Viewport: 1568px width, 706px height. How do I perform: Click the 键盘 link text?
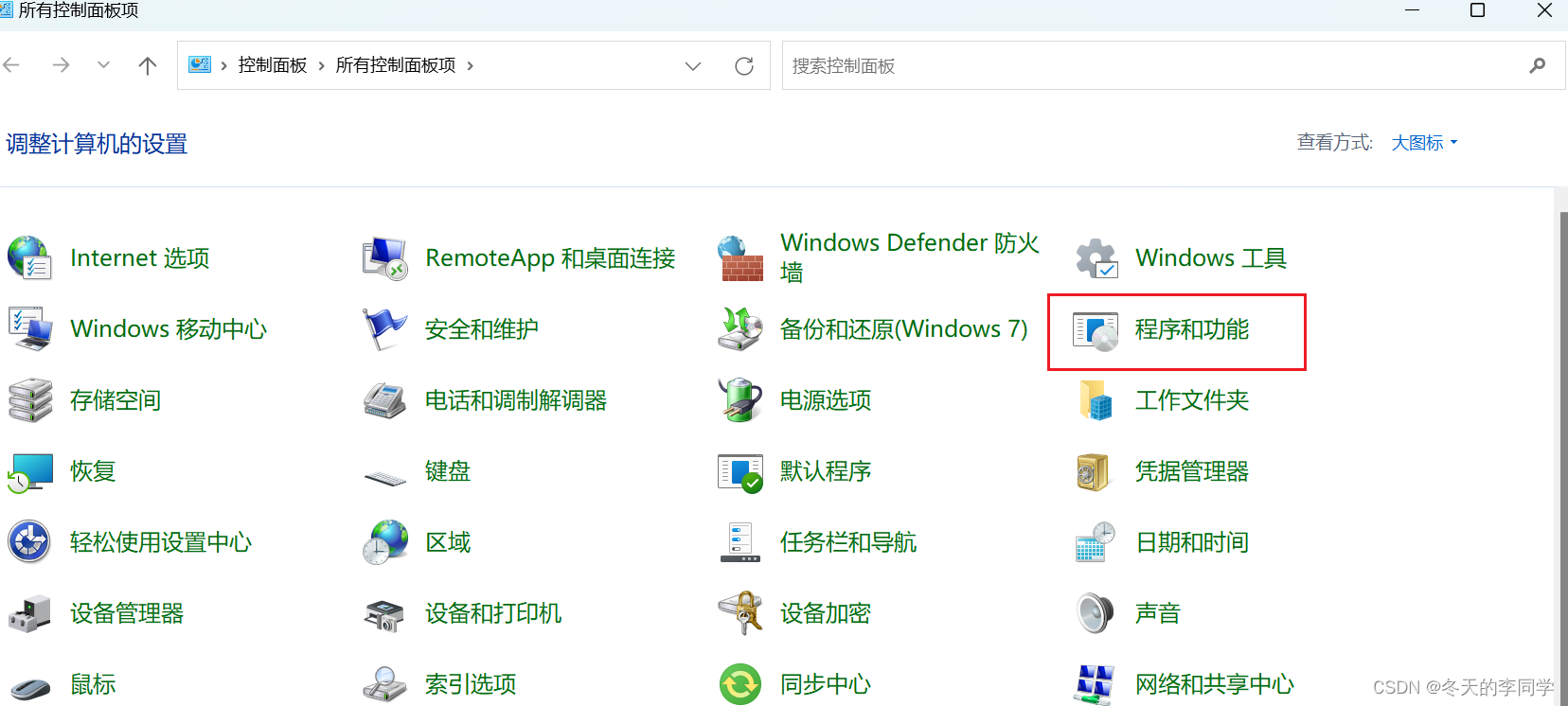pyautogui.click(x=448, y=471)
